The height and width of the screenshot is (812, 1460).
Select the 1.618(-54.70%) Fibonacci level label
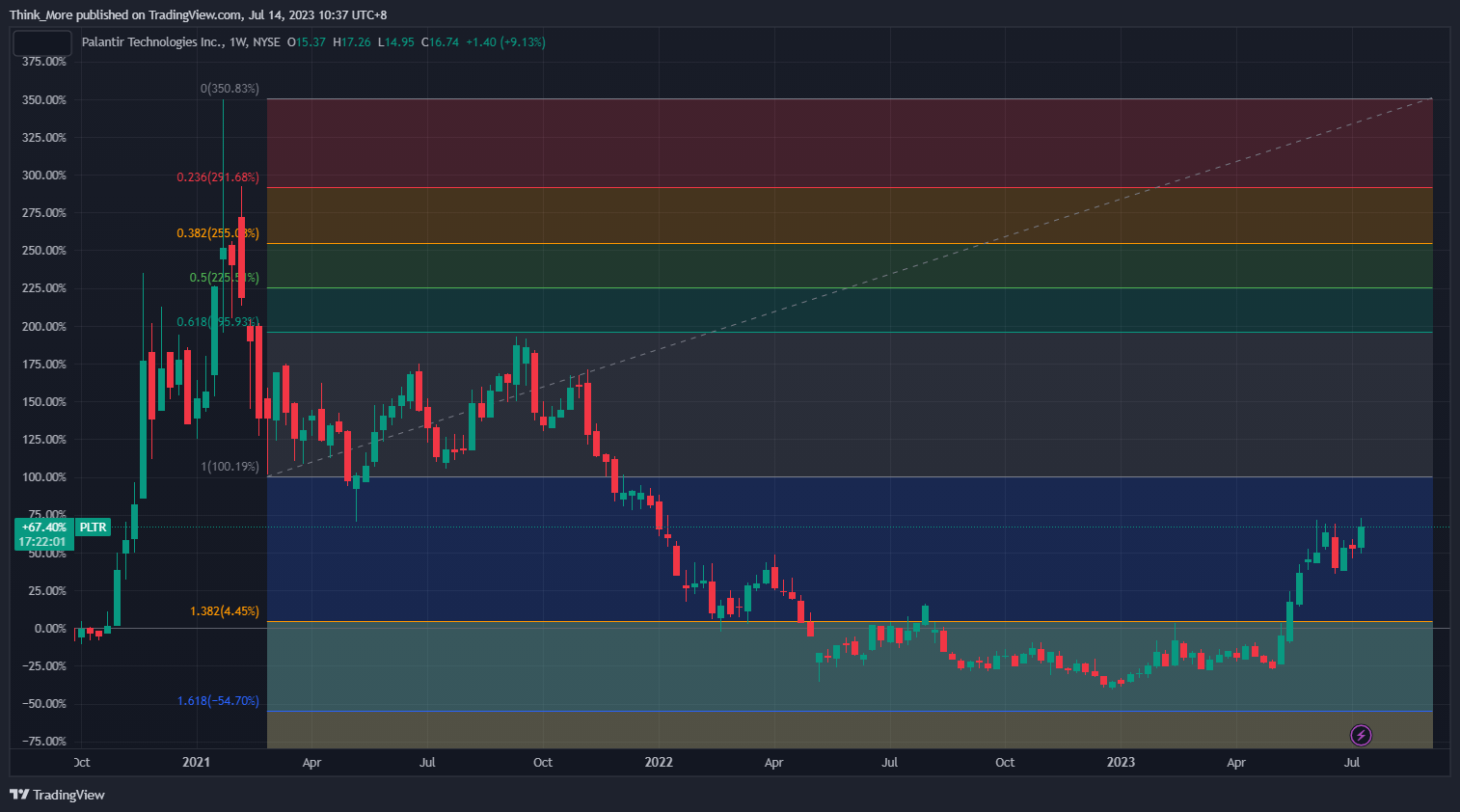(218, 701)
